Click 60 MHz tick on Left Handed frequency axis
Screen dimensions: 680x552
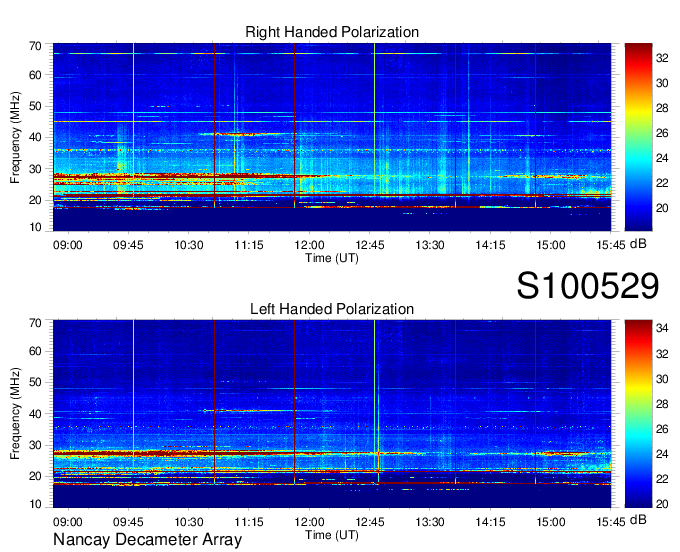tap(35, 351)
